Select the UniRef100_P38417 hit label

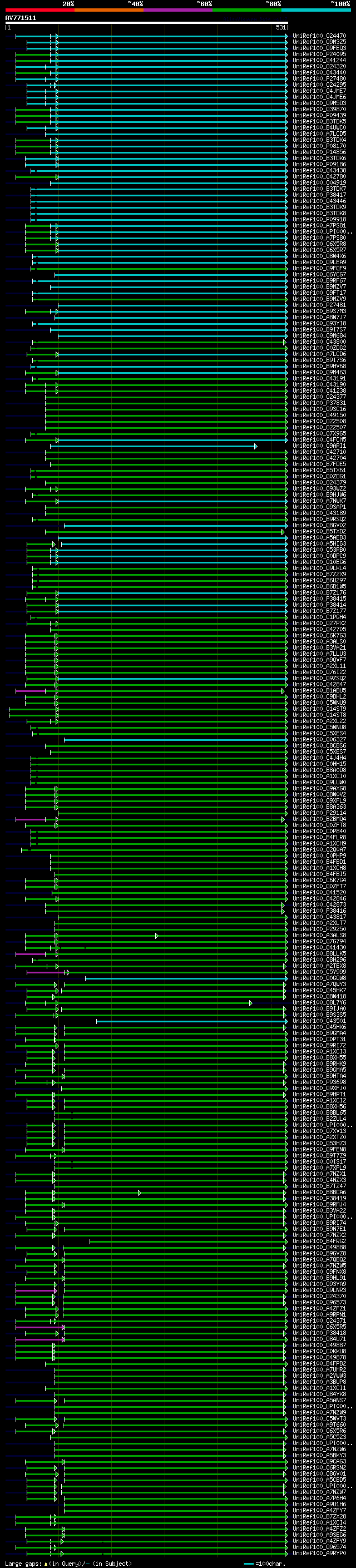[x=319, y=195]
